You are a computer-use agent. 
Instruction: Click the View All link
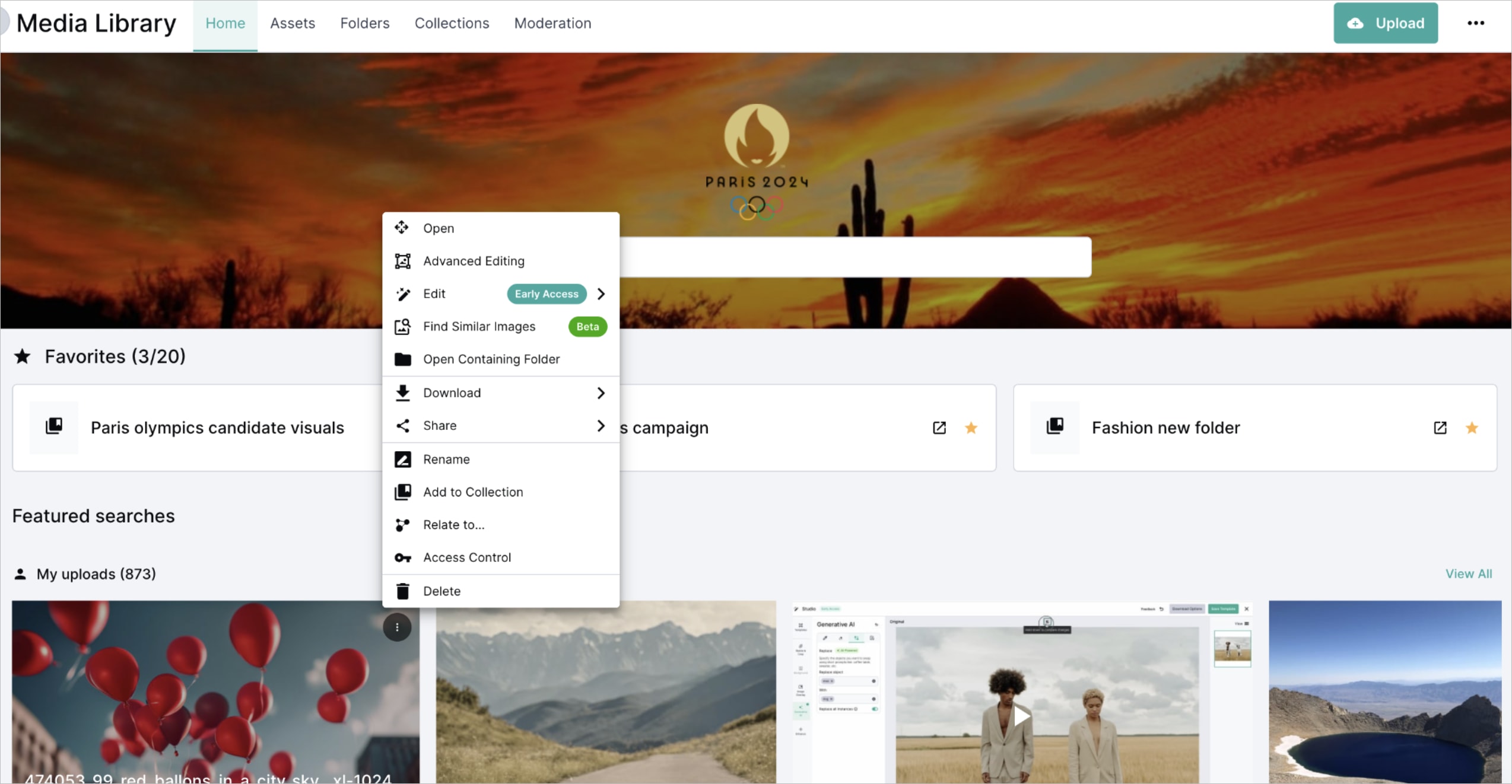(1468, 574)
